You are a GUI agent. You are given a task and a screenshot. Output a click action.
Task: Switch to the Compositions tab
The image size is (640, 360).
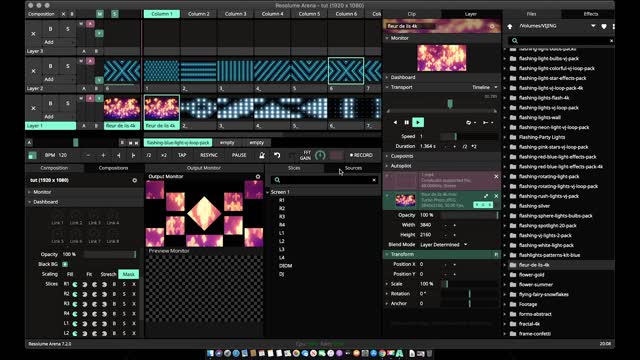click(x=113, y=168)
